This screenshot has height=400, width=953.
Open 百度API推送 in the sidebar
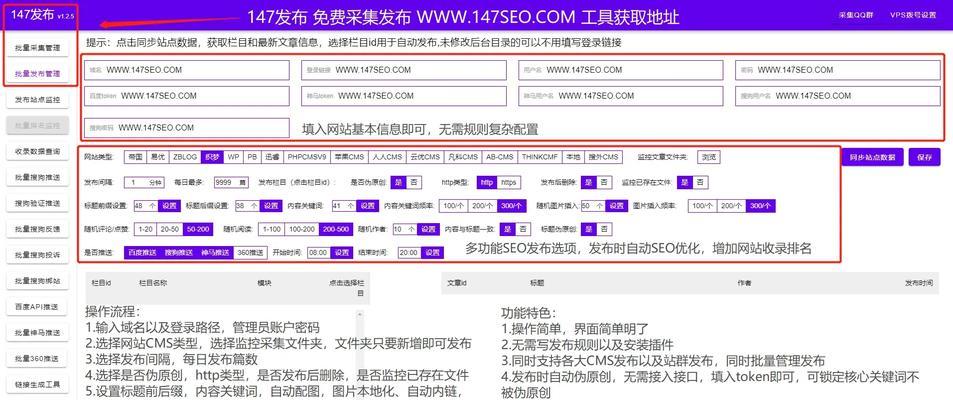(38, 307)
